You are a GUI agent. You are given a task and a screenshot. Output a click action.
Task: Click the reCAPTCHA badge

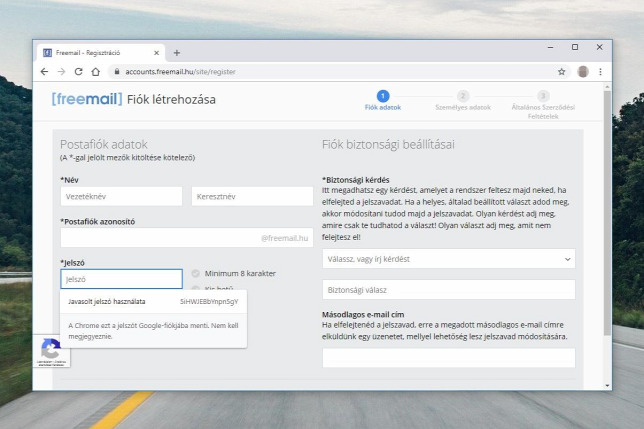click(51, 351)
